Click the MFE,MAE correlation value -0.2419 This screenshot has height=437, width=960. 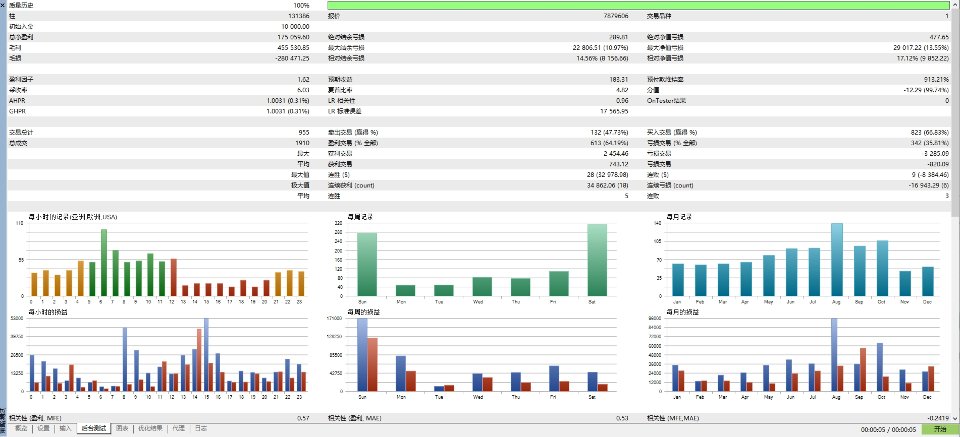pyautogui.click(x=939, y=419)
